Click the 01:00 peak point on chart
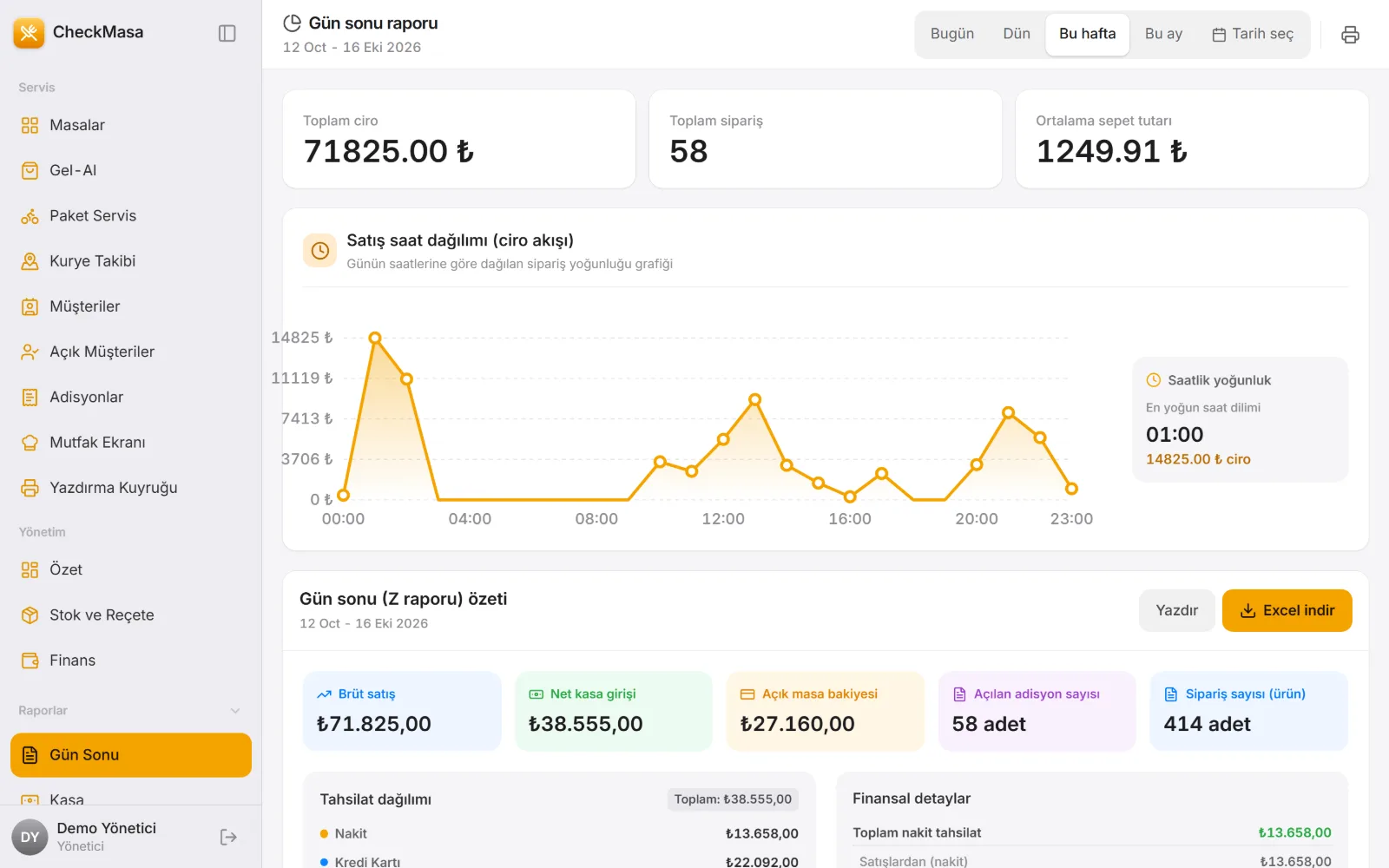1389x868 pixels. [x=375, y=338]
